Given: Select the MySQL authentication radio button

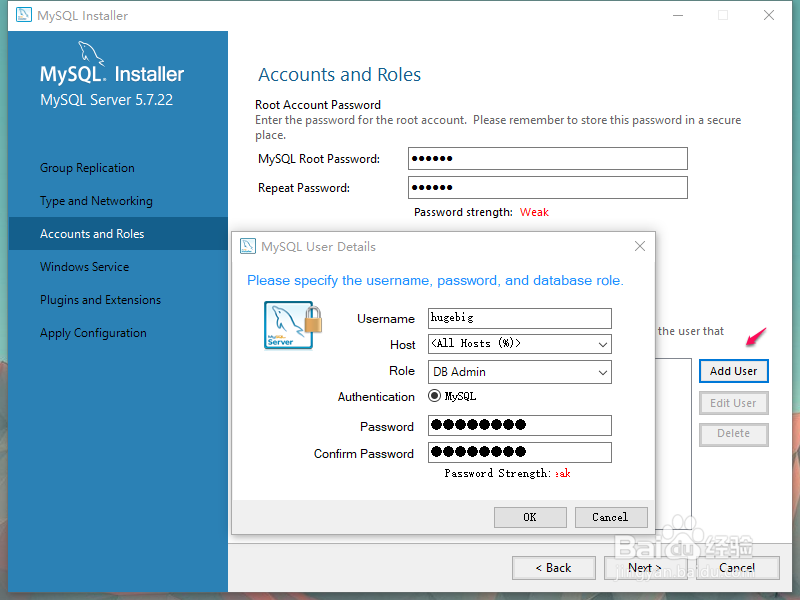Looking at the screenshot, I should (434, 396).
